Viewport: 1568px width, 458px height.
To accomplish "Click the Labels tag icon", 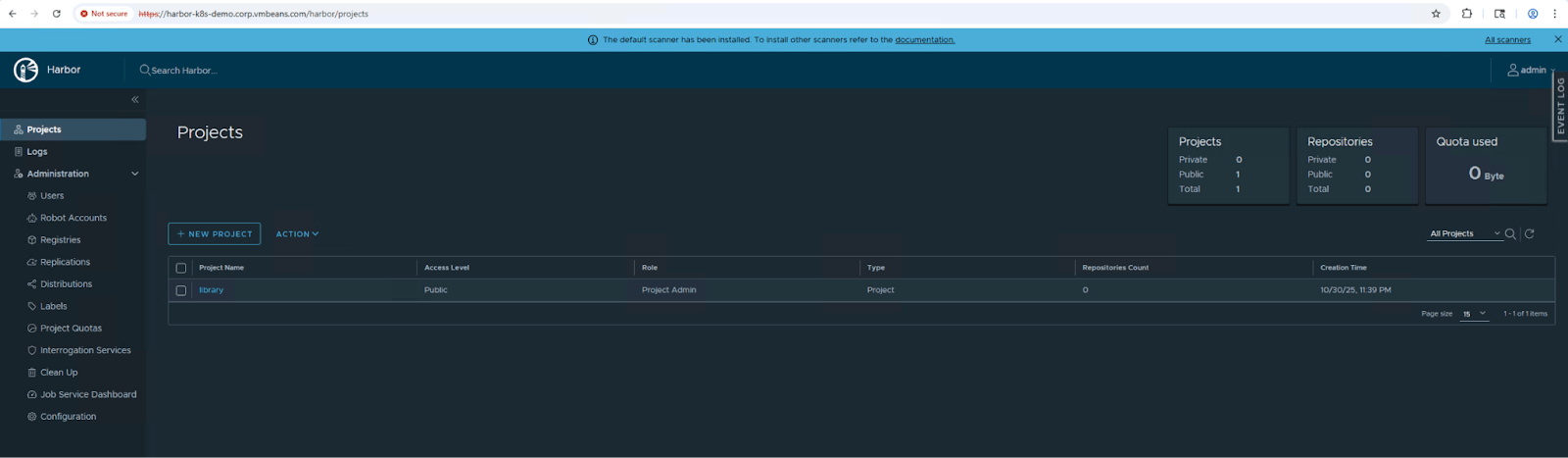I will 31,306.
